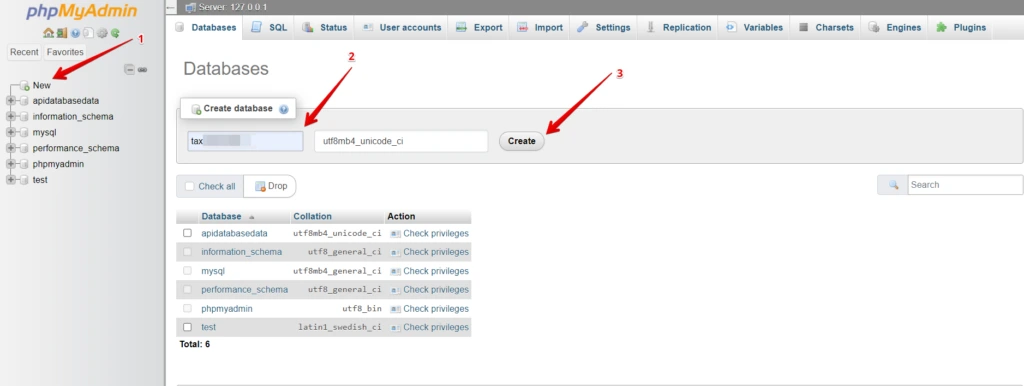Tick the Check all checkbox
Screen dimensions: 1024x386
189,186
